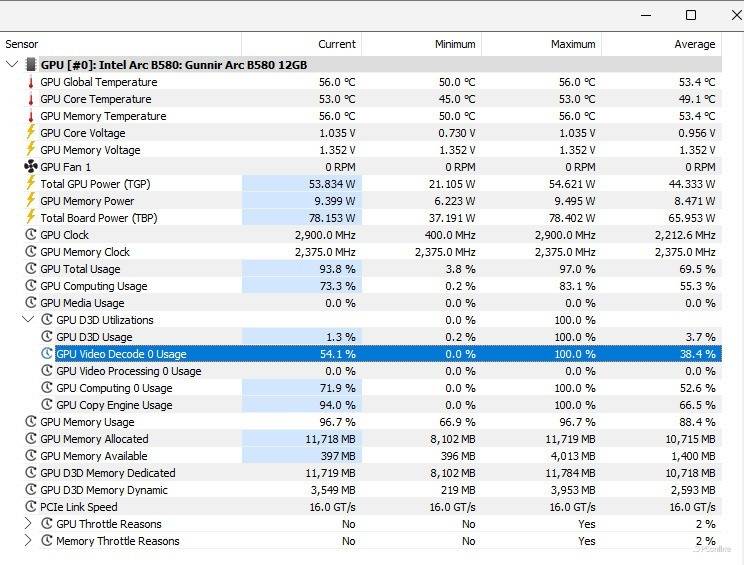Click the clock icon beside GPU Clock
This screenshot has width=744, height=565.
pos(30,235)
